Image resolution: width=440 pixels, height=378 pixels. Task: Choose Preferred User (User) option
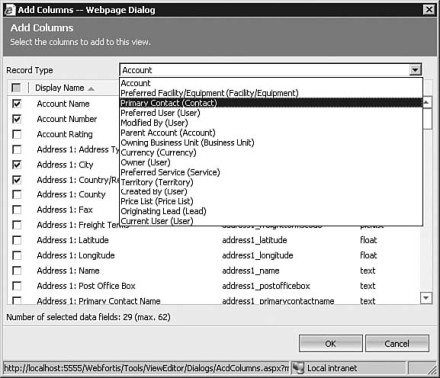[271, 113]
